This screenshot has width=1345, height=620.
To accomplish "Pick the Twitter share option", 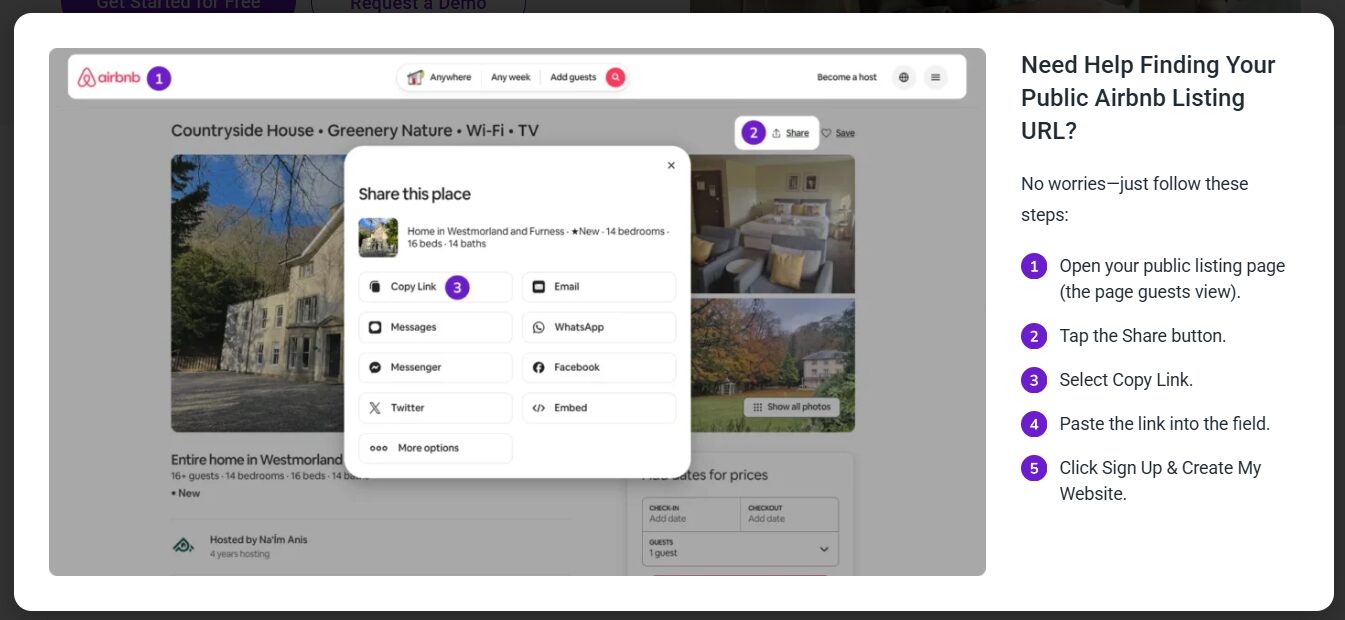I will pyautogui.click(x=435, y=408).
